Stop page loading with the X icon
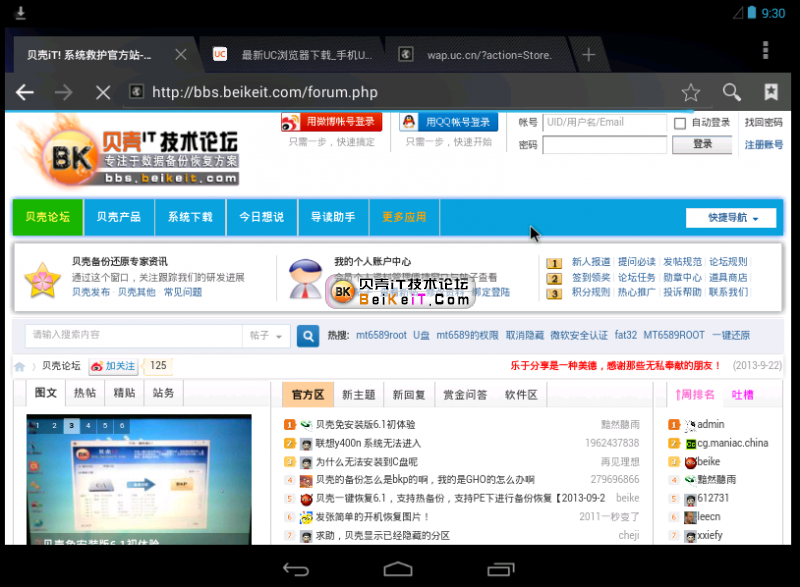The height and width of the screenshot is (587, 800). pyautogui.click(x=103, y=92)
